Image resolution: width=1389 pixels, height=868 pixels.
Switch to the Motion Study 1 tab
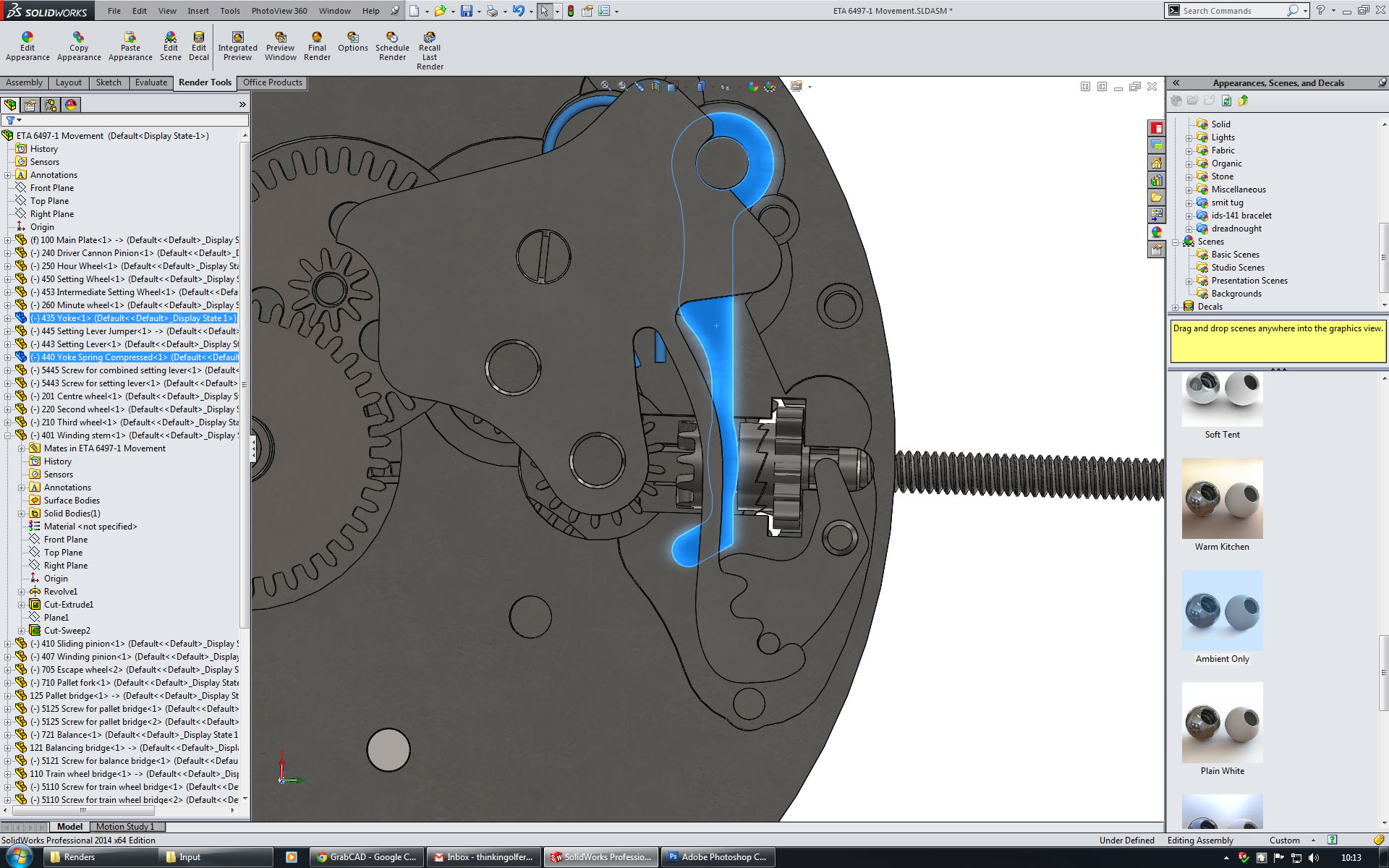(125, 827)
